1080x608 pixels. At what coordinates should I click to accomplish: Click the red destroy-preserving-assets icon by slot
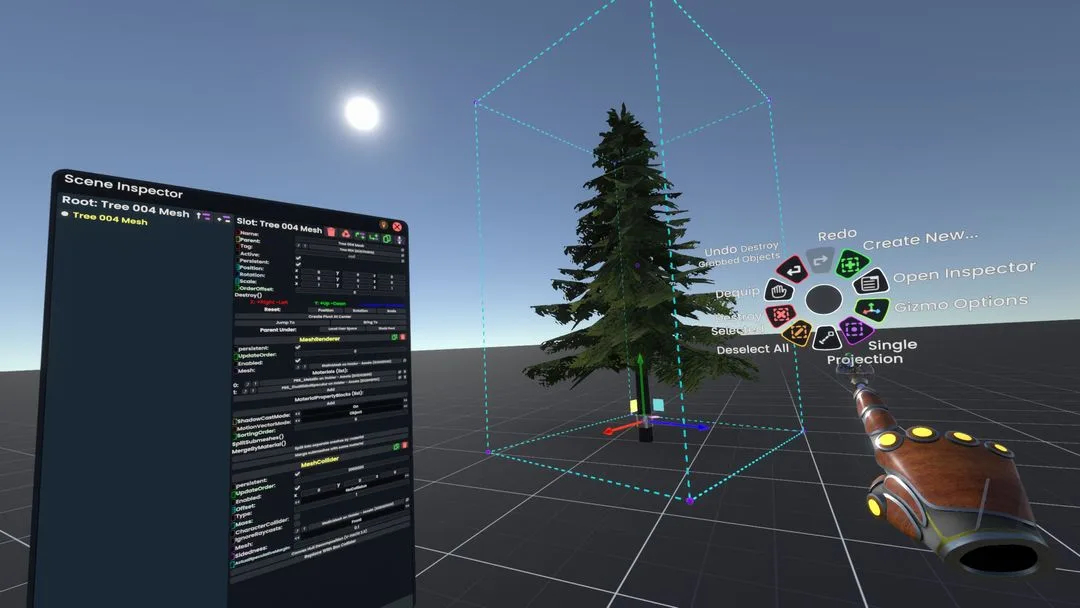(x=346, y=234)
